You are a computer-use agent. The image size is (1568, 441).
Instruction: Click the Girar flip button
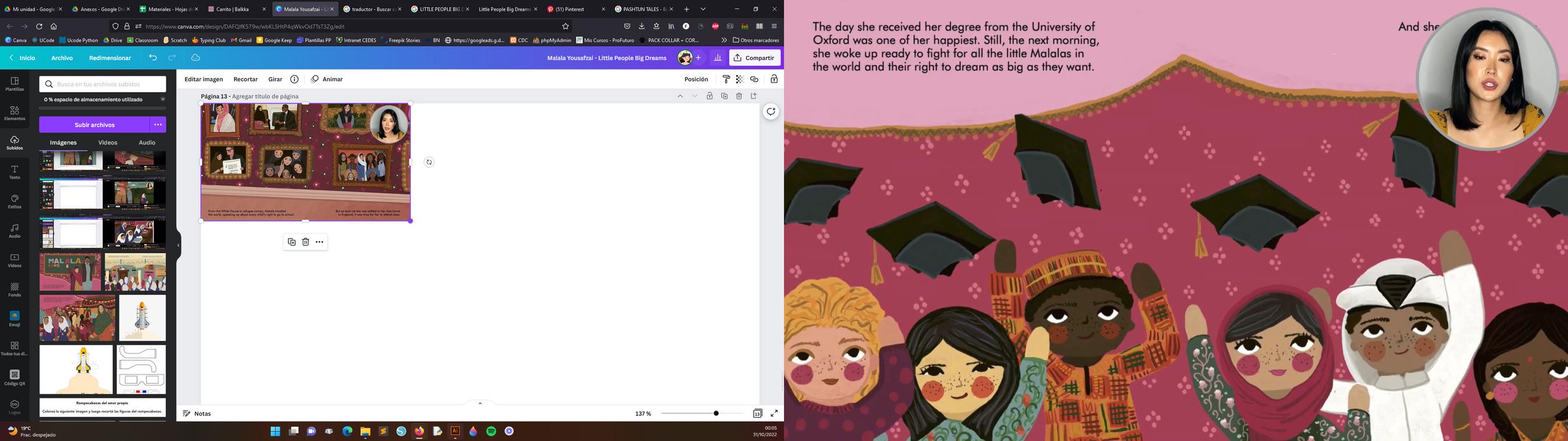(x=275, y=79)
